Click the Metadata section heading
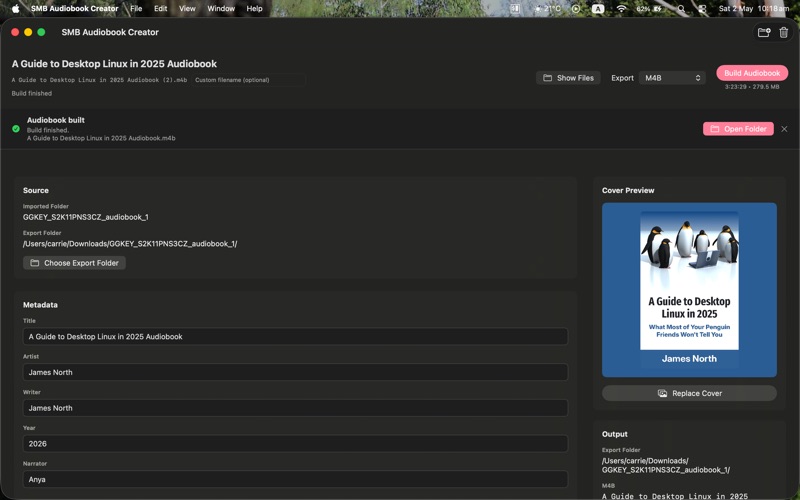The width and height of the screenshot is (800, 500). [40, 305]
